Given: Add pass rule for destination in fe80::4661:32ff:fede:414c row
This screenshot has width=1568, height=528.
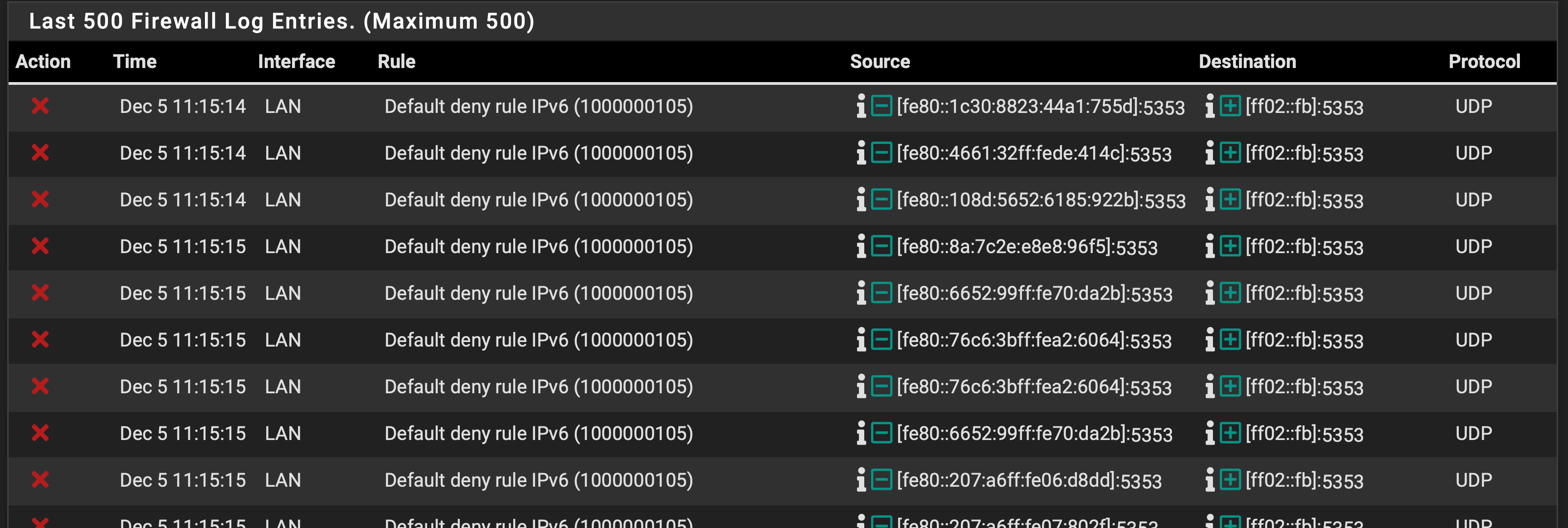Looking at the screenshot, I should [x=1230, y=152].
